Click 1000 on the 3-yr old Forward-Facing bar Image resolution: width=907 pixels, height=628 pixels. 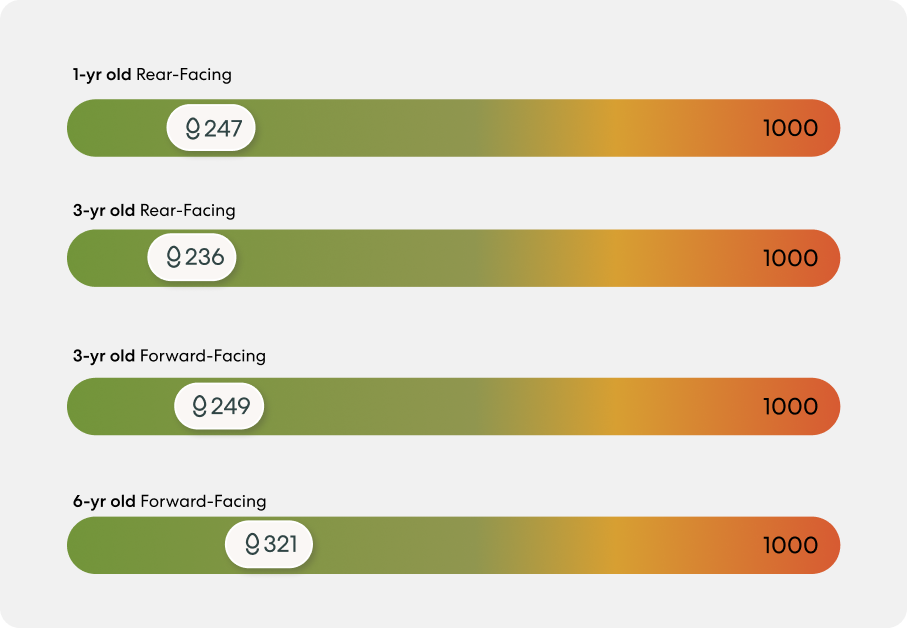[x=790, y=407]
